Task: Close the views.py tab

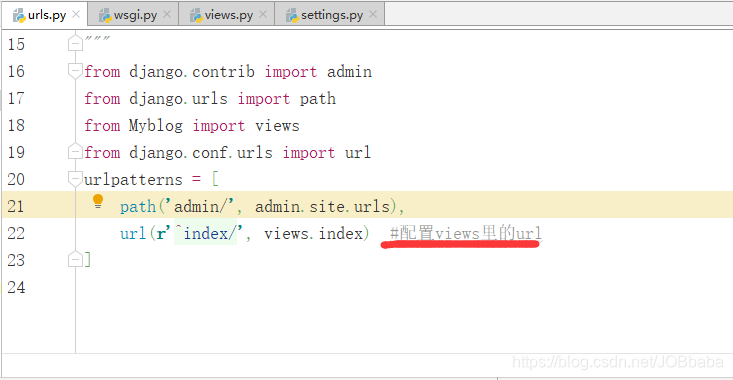Action: click(x=263, y=14)
